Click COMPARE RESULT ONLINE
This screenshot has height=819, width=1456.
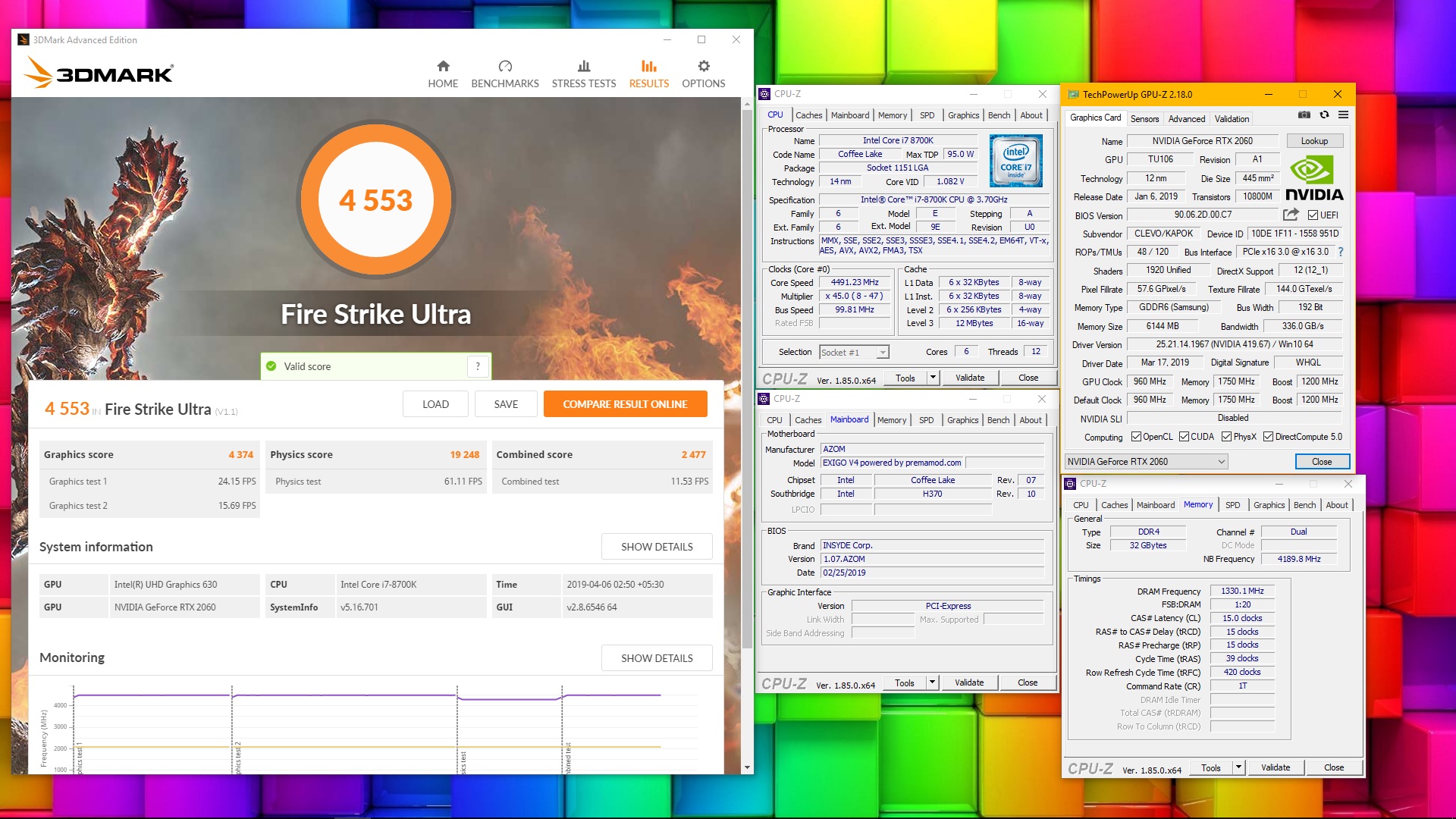625,404
